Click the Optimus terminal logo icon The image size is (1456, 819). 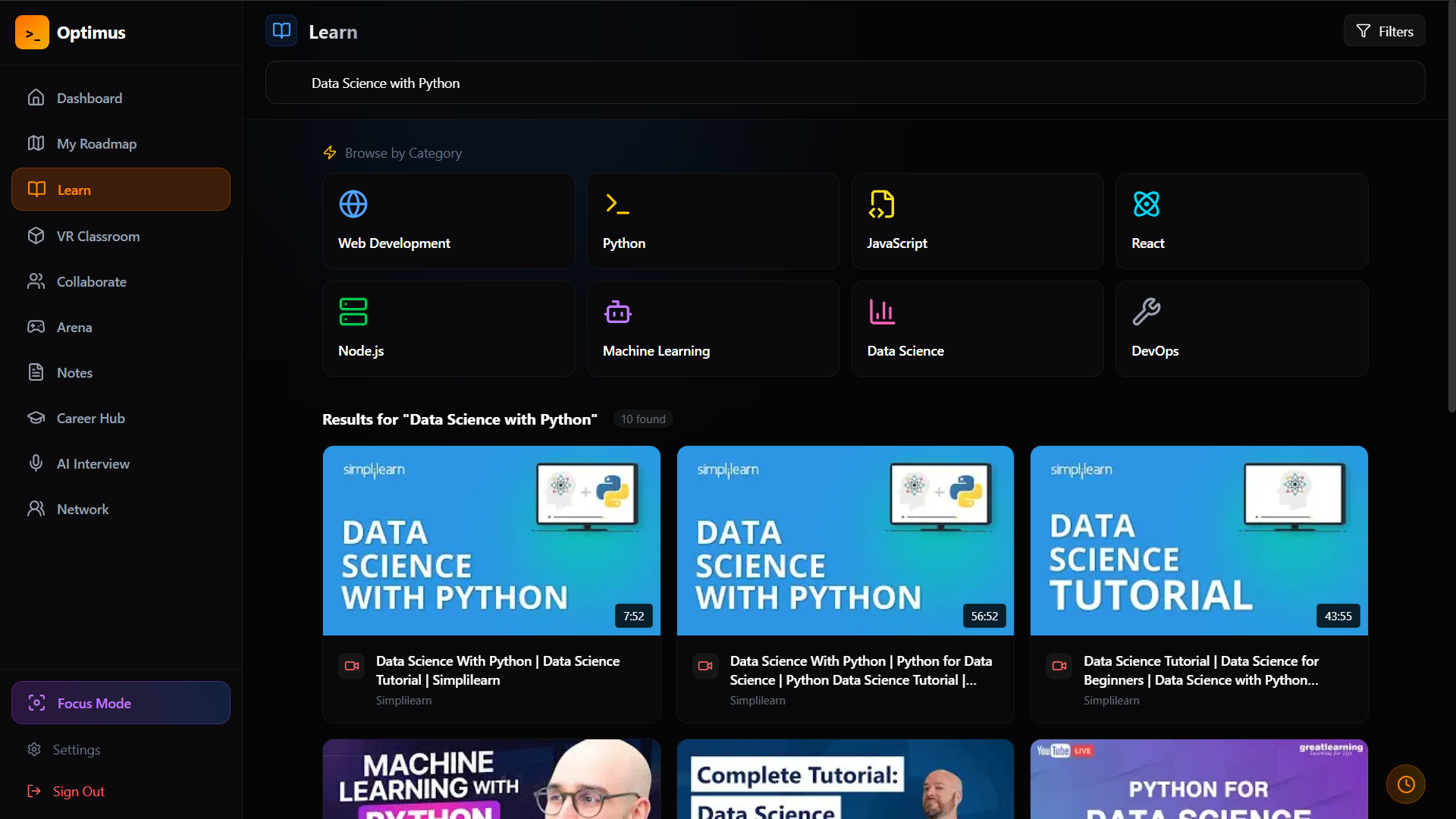coord(32,33)
